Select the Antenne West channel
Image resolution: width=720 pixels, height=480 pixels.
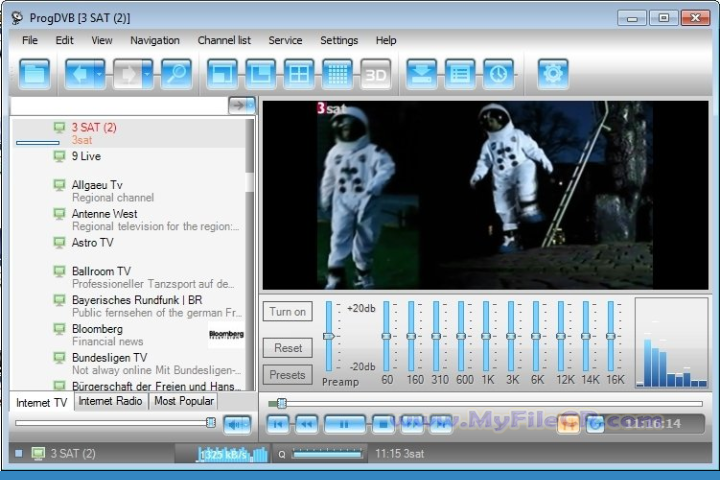pos(129,220)
